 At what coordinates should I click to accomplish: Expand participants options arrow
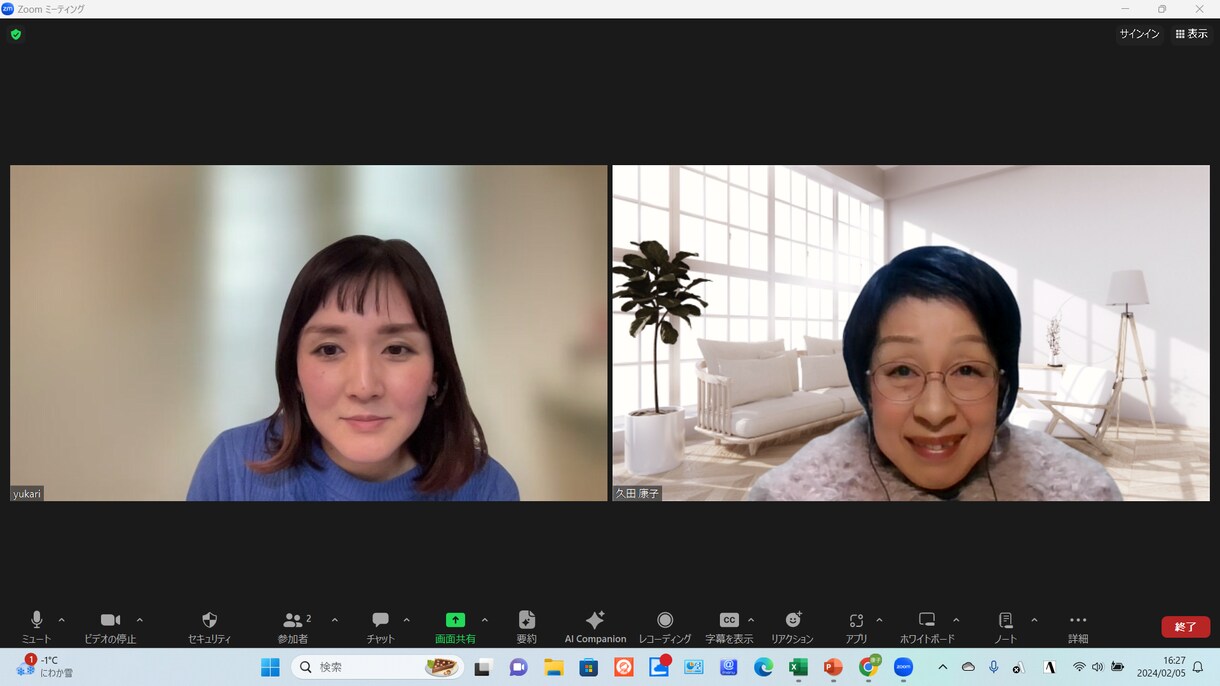pyautogui.click(x=334, y=620)
